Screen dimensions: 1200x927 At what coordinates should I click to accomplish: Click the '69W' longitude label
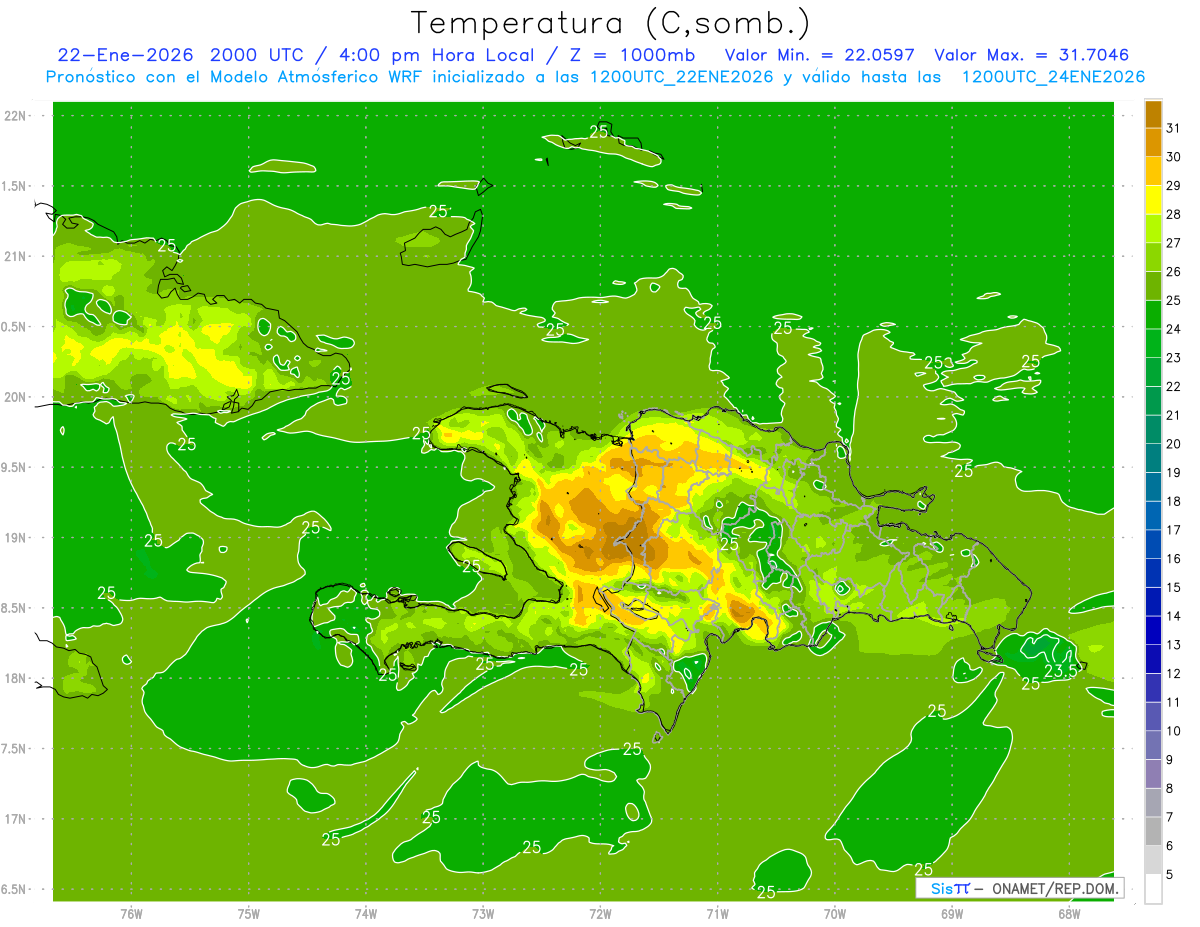(x=952, y=914)
